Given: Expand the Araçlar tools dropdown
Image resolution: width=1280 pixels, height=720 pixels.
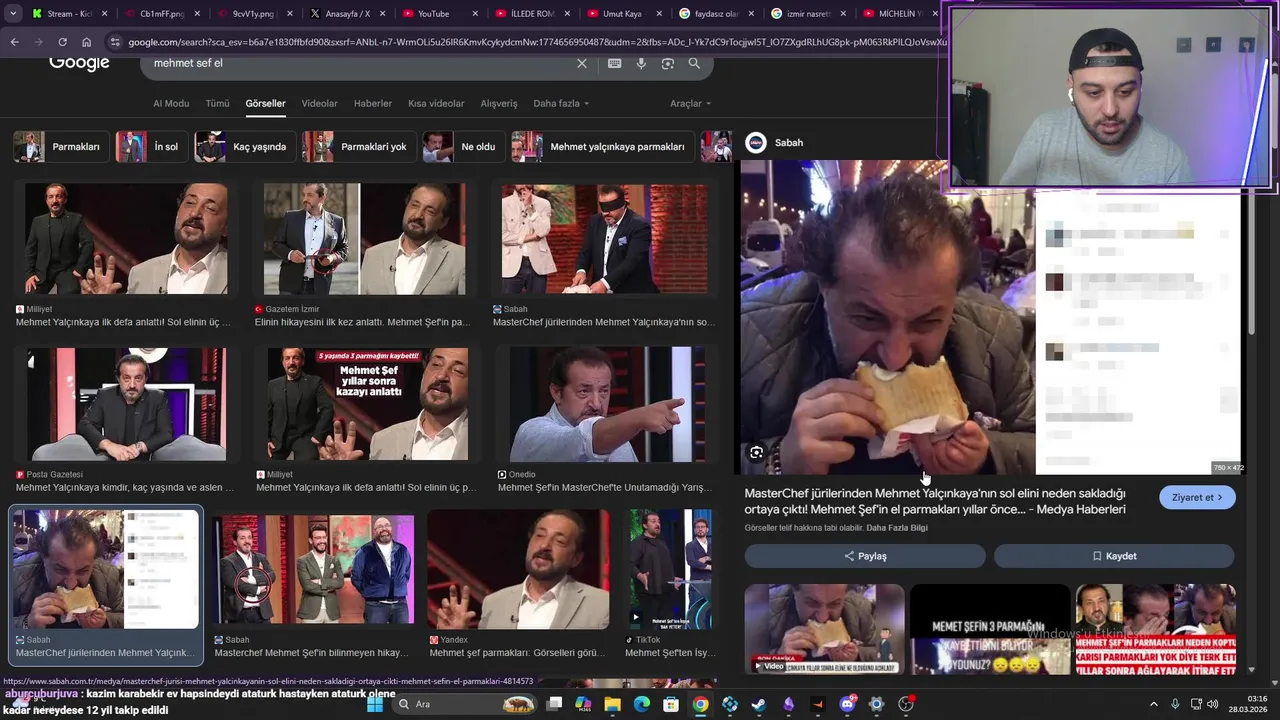Looking at the screenshot, I should [x=690, y=103].
